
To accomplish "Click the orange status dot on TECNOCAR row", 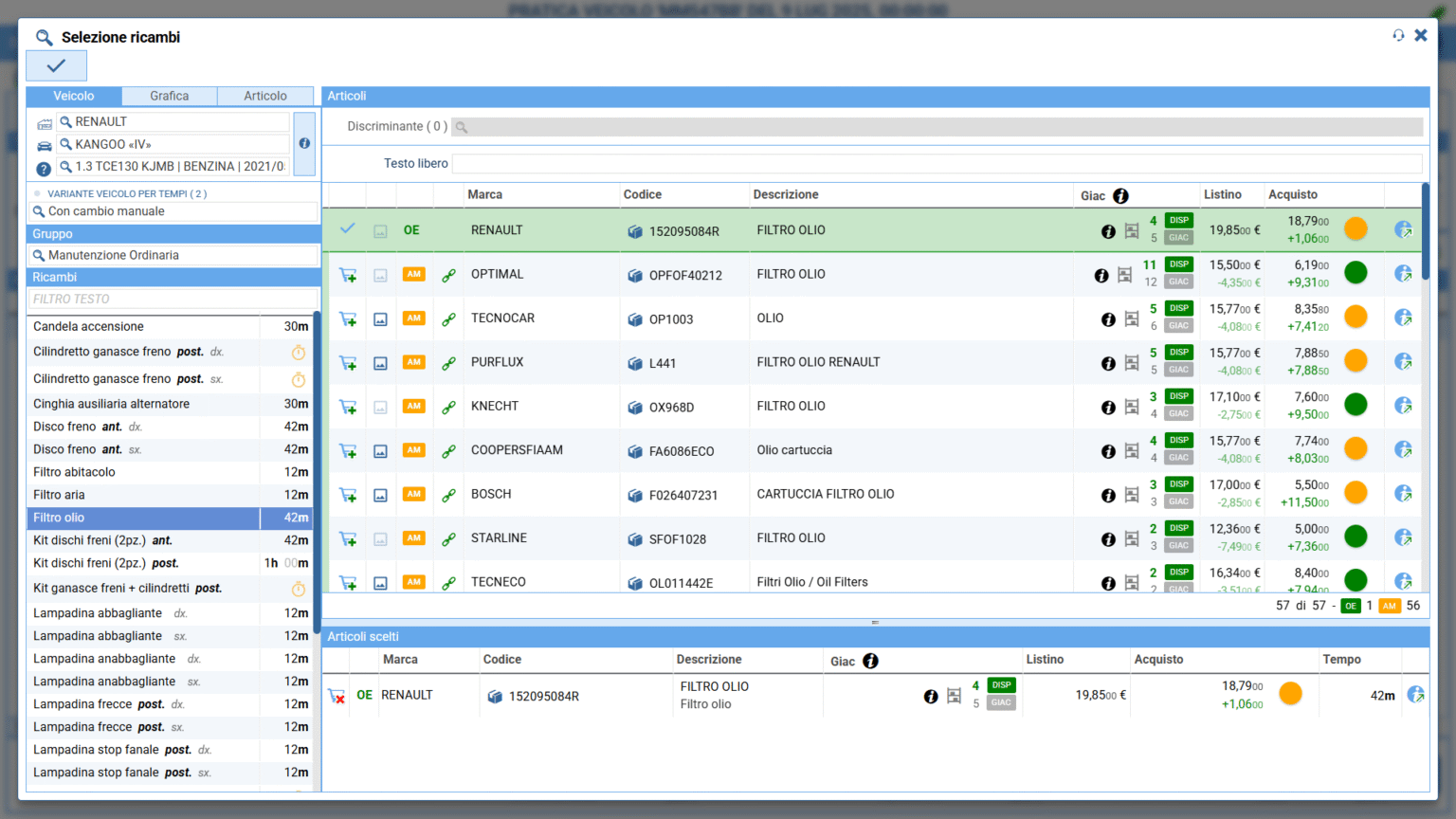I will coord(1356,318).
